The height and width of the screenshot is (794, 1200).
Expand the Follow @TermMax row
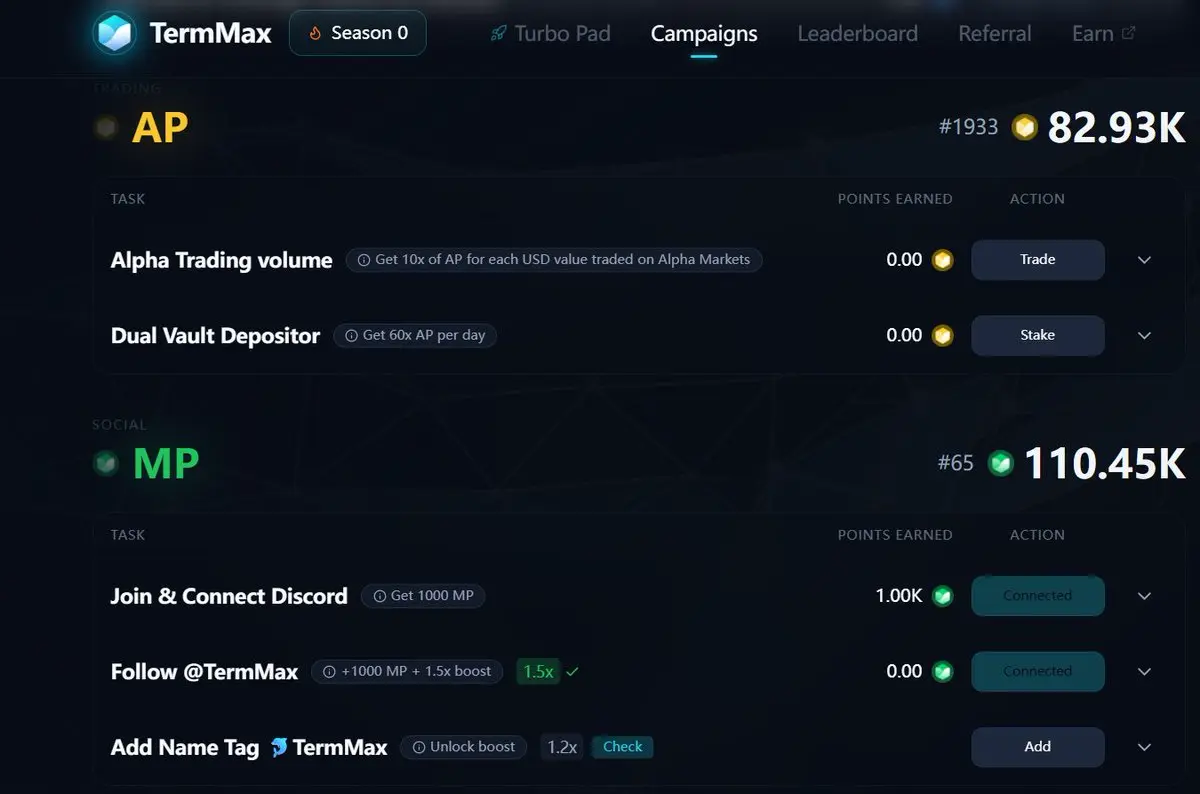tap(1145, 672)
